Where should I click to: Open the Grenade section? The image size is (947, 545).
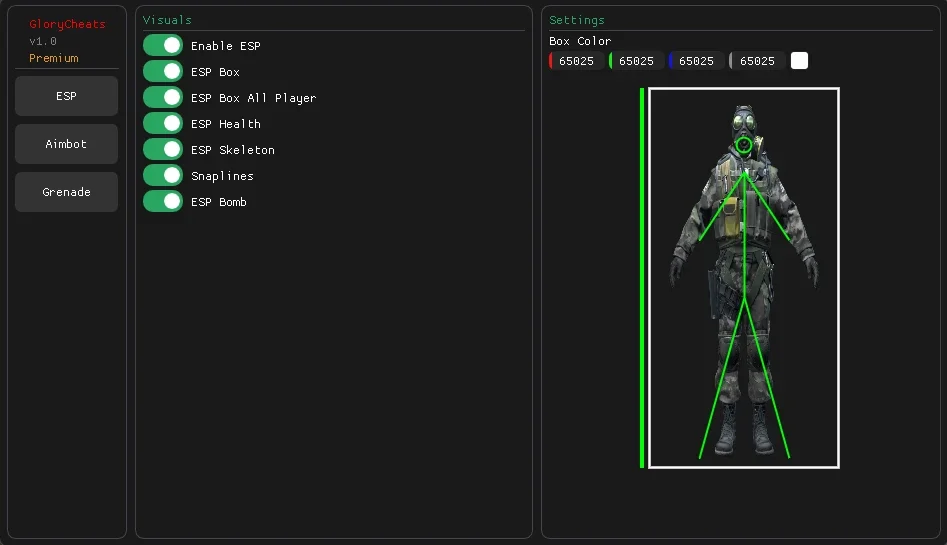pos(66,192)
